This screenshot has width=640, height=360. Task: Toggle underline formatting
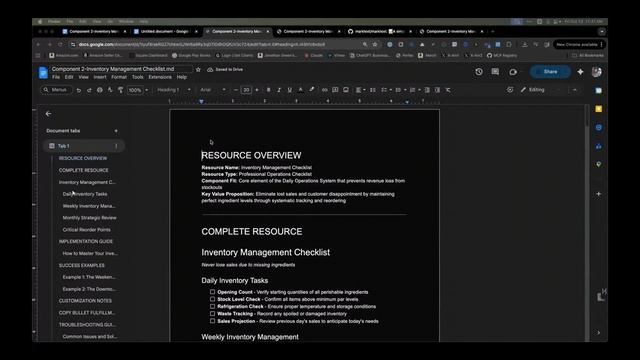tap(289, 90)
